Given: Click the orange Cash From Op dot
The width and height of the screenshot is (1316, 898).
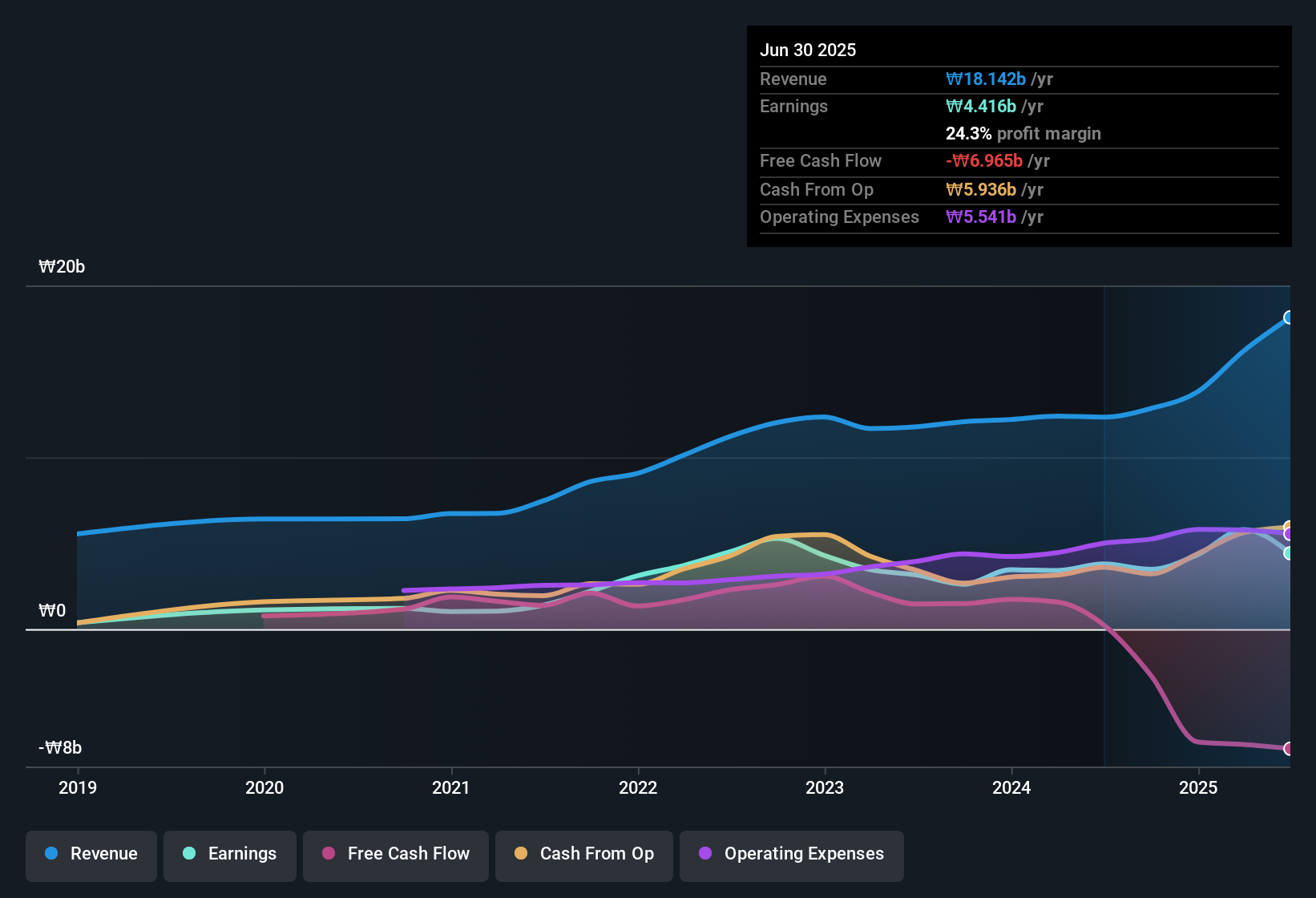Looking at the screenshot, I should click(x=521, y=853).
